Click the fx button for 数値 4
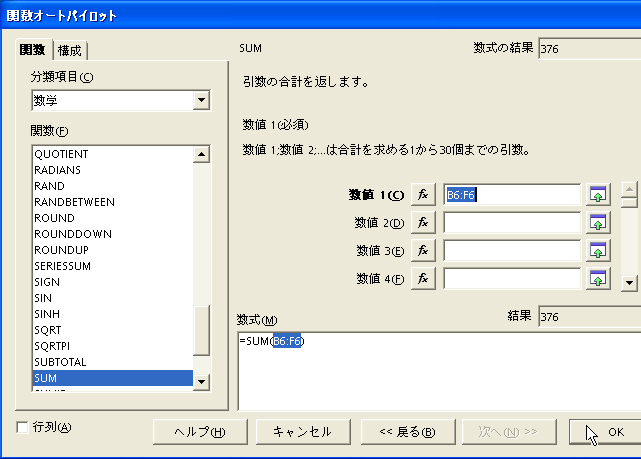 pyautogui.click(x=423, y=278)
